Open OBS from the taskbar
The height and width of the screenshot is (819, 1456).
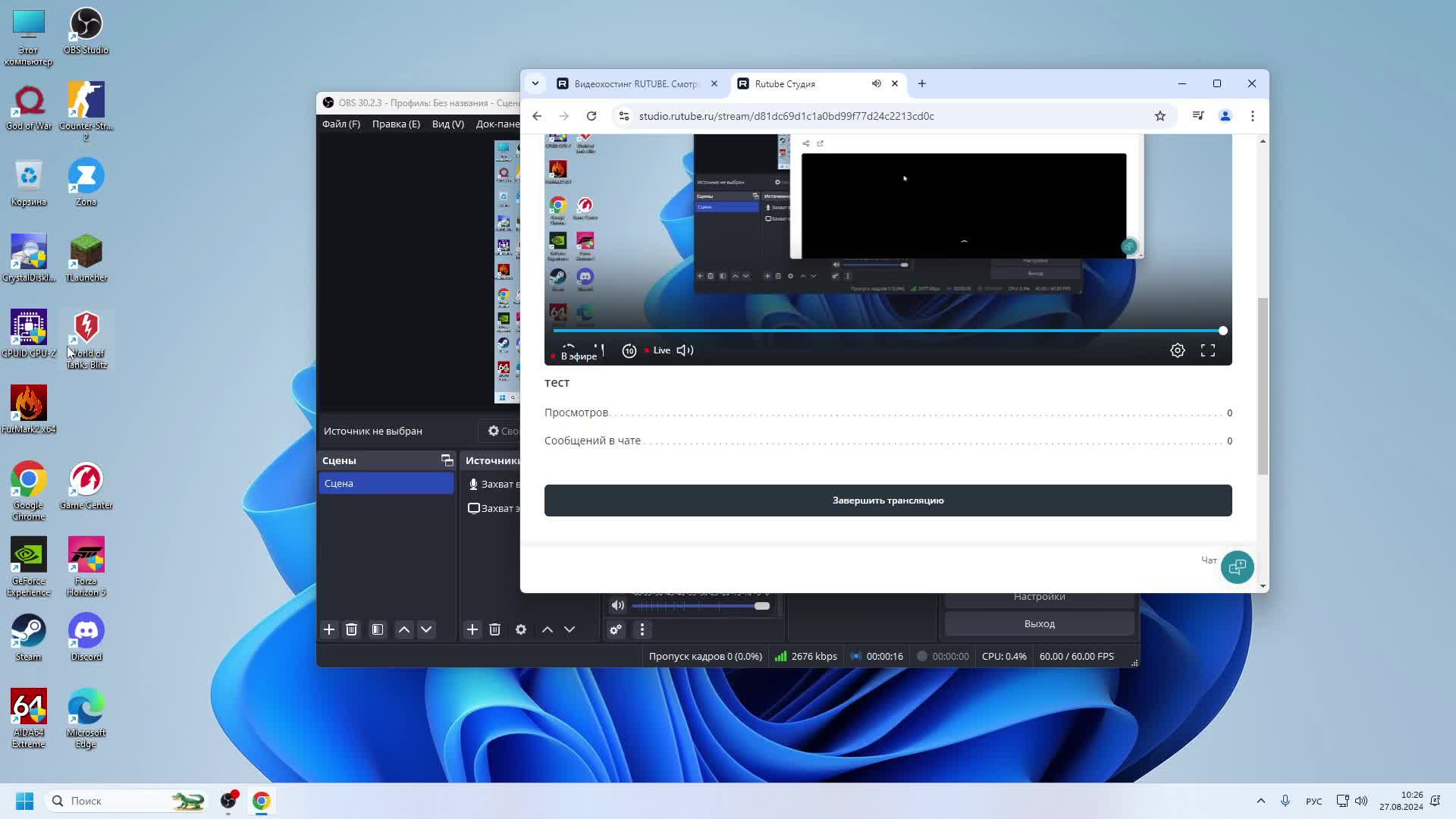(x=229, y=801)
